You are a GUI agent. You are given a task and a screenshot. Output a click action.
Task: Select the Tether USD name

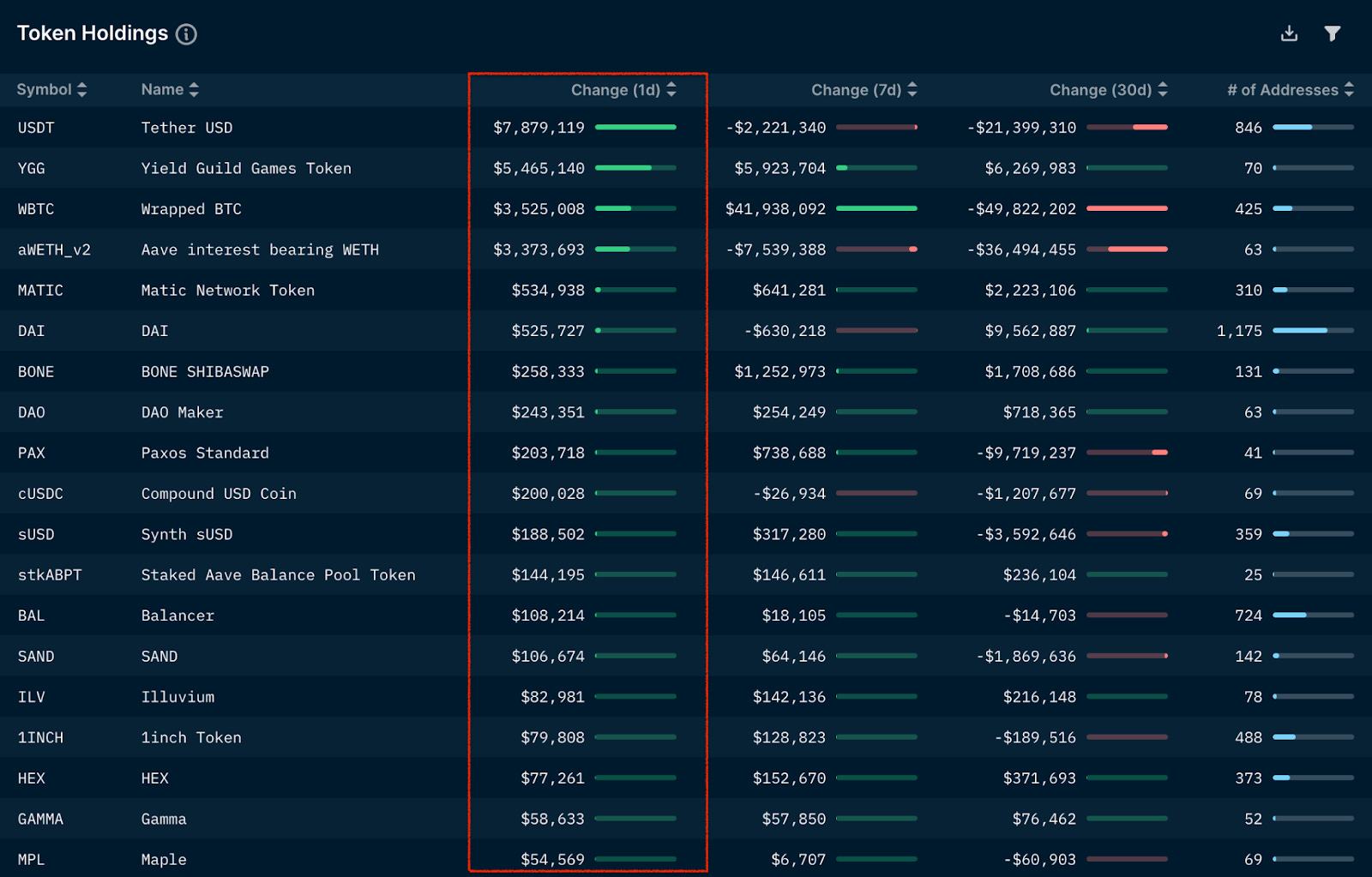coord(187,128)
